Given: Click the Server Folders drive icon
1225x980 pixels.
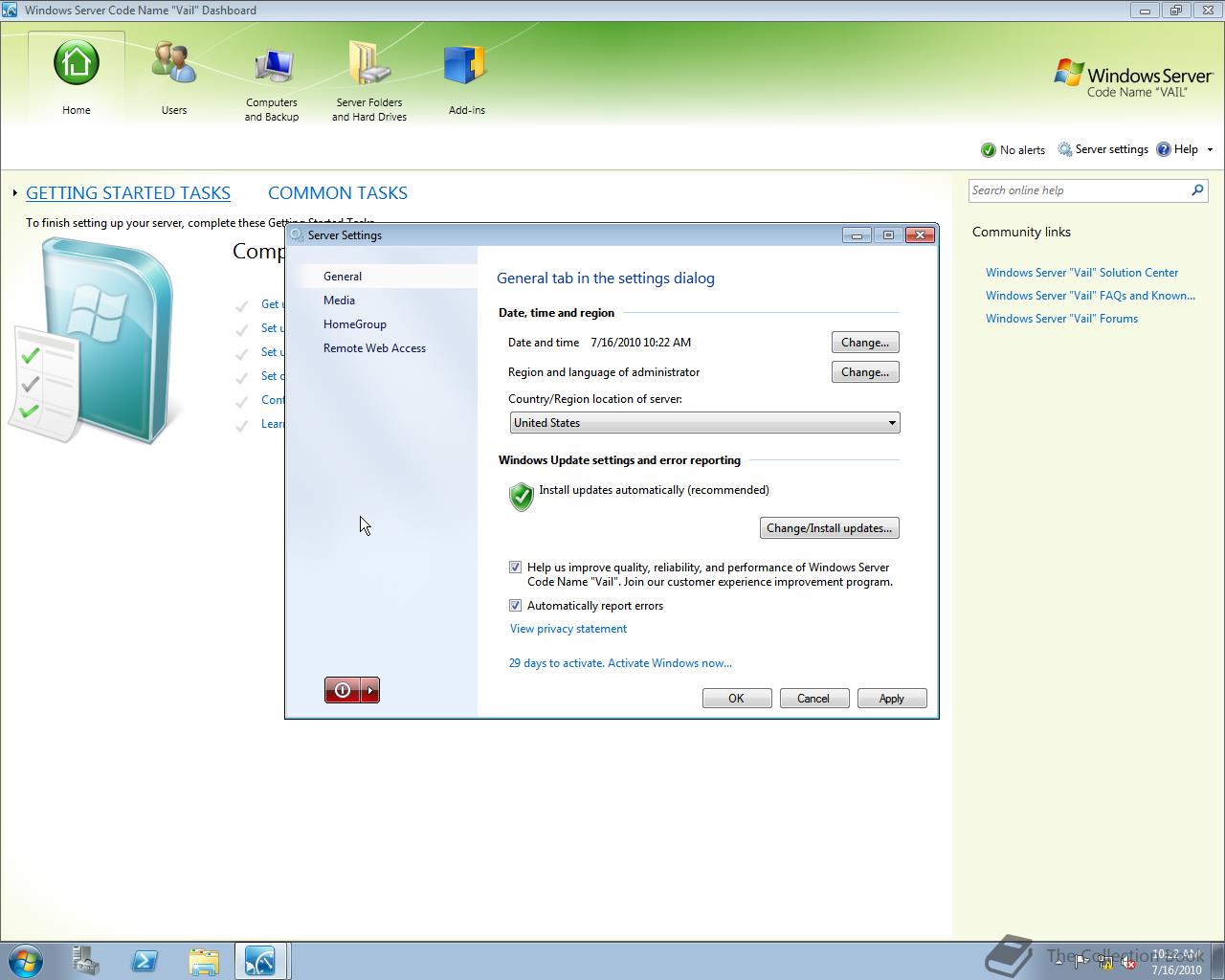Looking at the screenshot, I should pyautogui.click(x=369, y=63).
